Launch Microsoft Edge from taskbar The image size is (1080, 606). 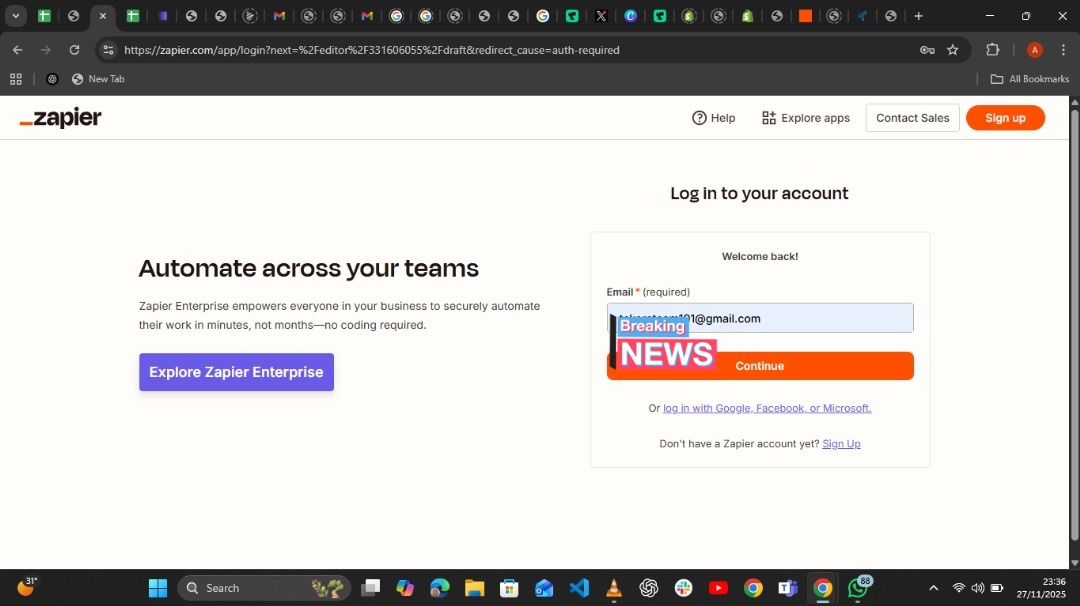point(439,588)
